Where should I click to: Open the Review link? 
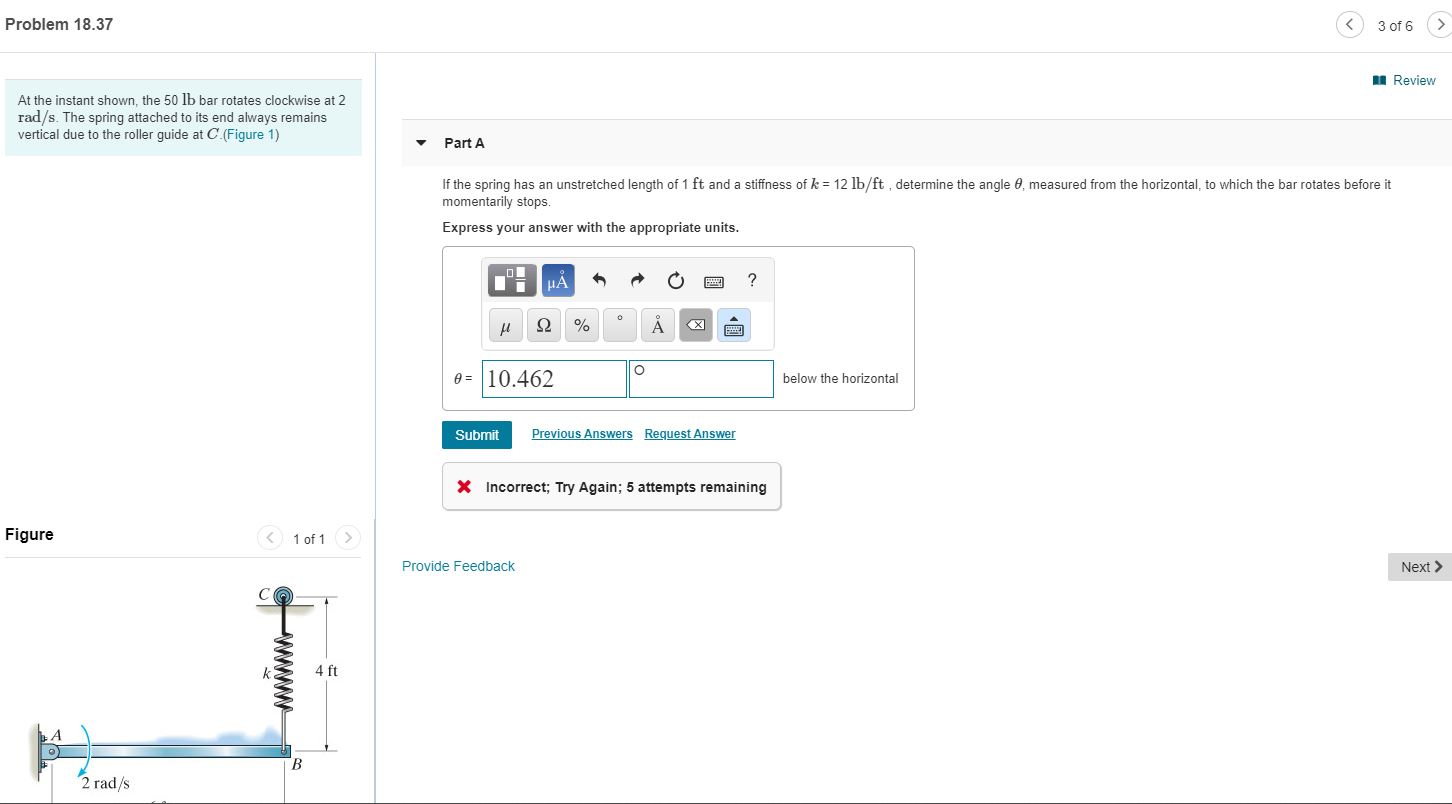click(x=1404, y=80)
